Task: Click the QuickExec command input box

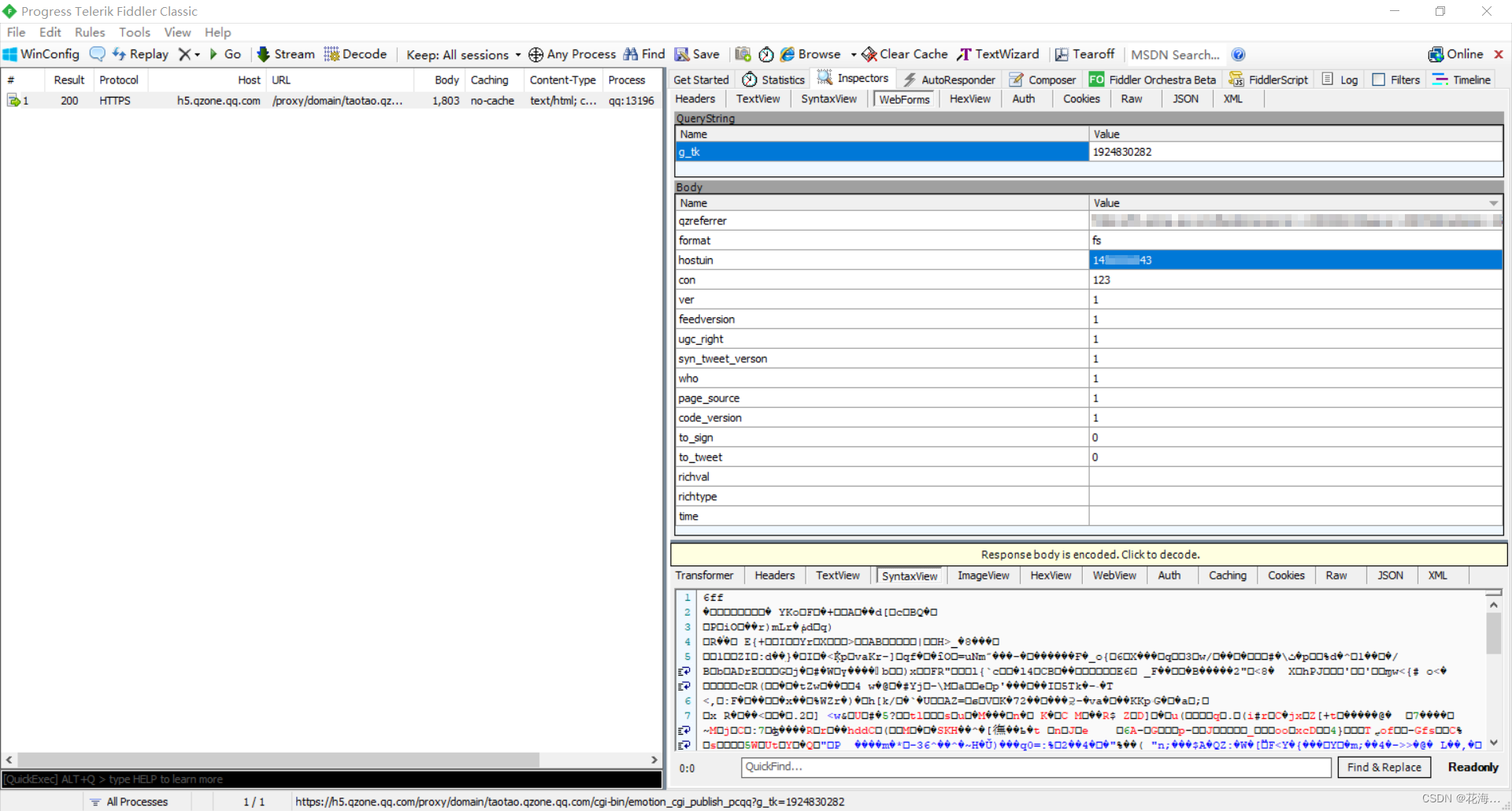Action: click(332, 779)
